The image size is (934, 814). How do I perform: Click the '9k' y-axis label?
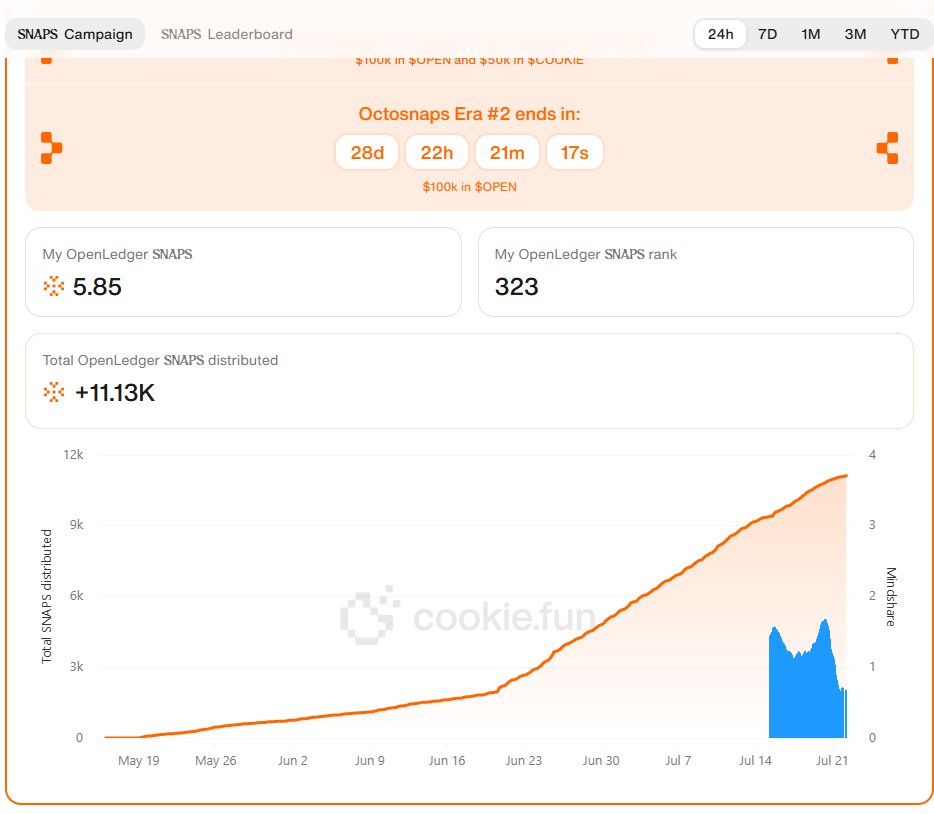(x=76, y=525)
